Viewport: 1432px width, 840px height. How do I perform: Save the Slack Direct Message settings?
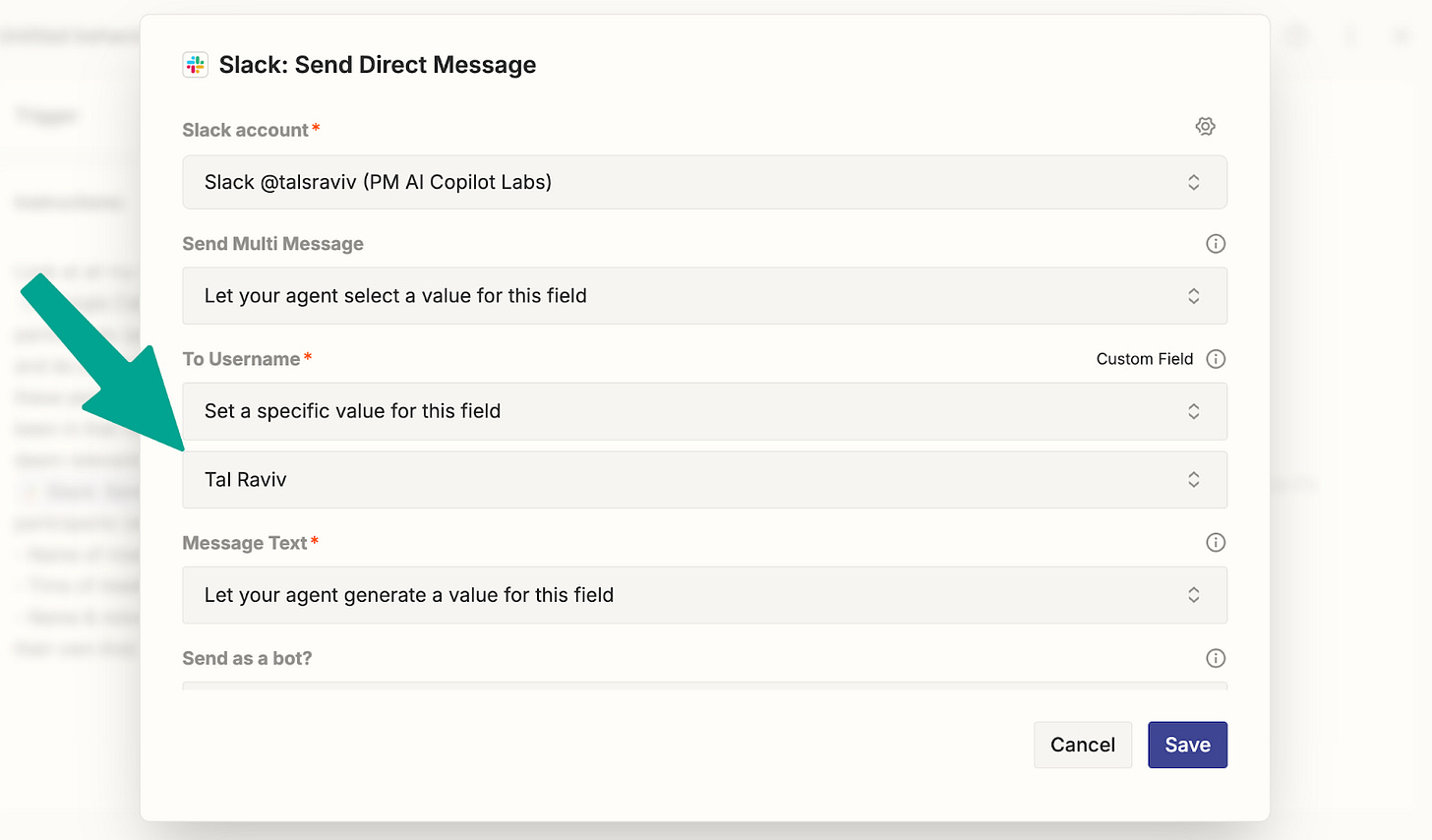1187,745
